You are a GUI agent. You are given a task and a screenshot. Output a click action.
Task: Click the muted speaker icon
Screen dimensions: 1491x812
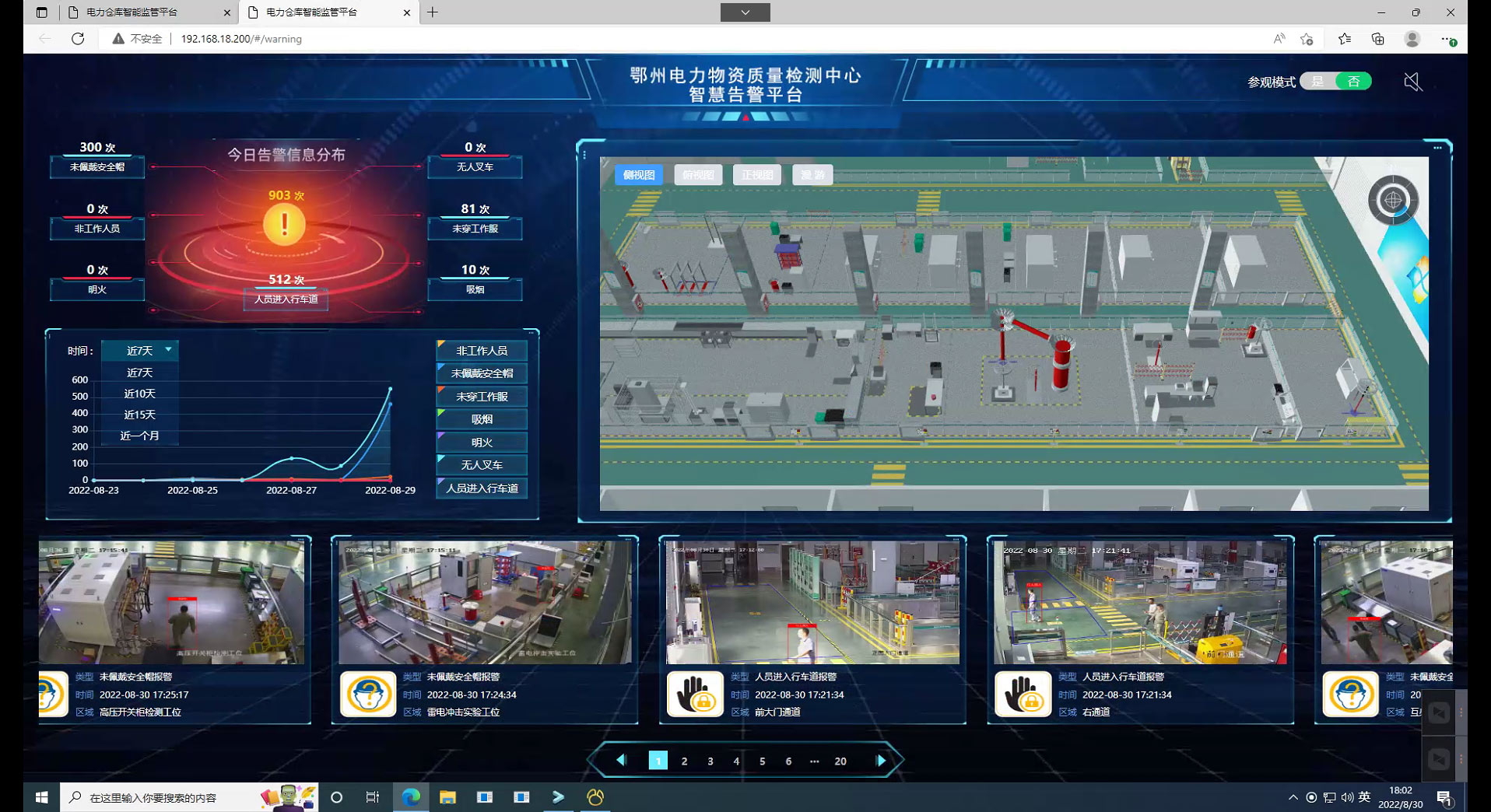1412,82
